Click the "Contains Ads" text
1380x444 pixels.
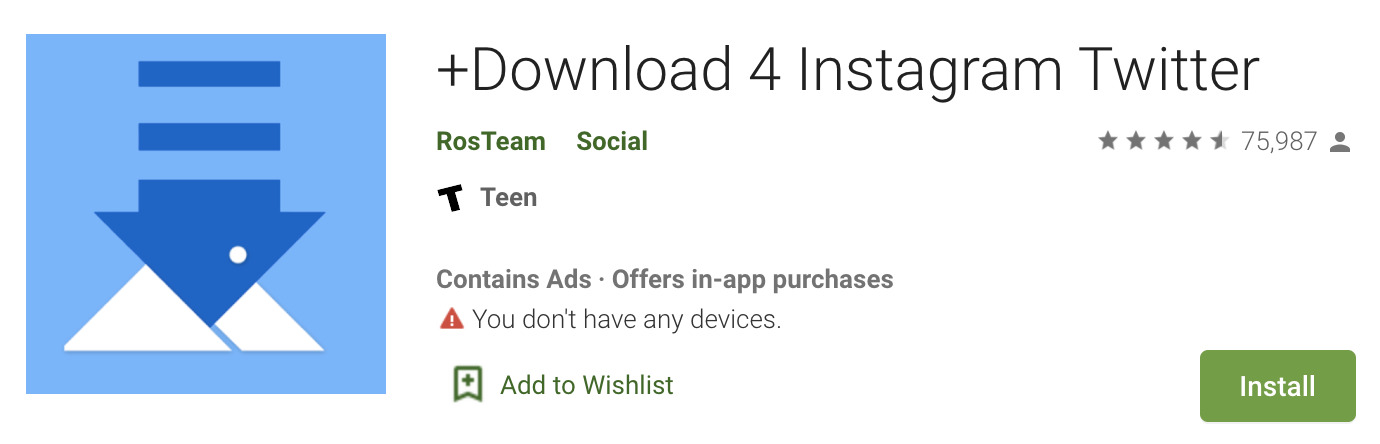point(513,279)
